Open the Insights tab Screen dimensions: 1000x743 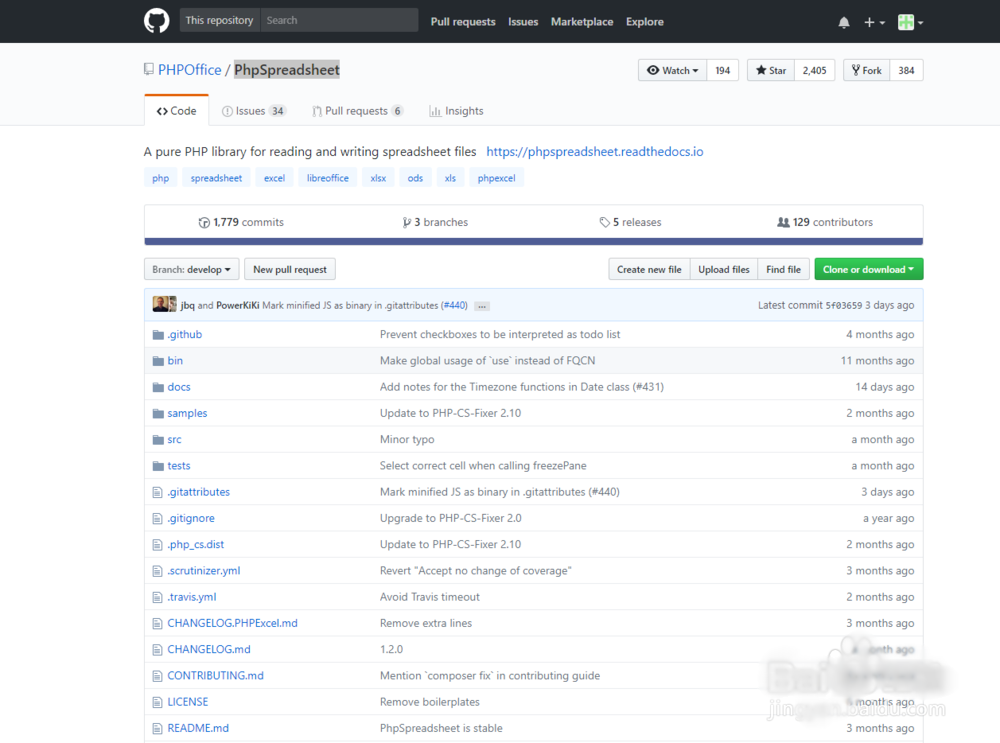(456, 111)
